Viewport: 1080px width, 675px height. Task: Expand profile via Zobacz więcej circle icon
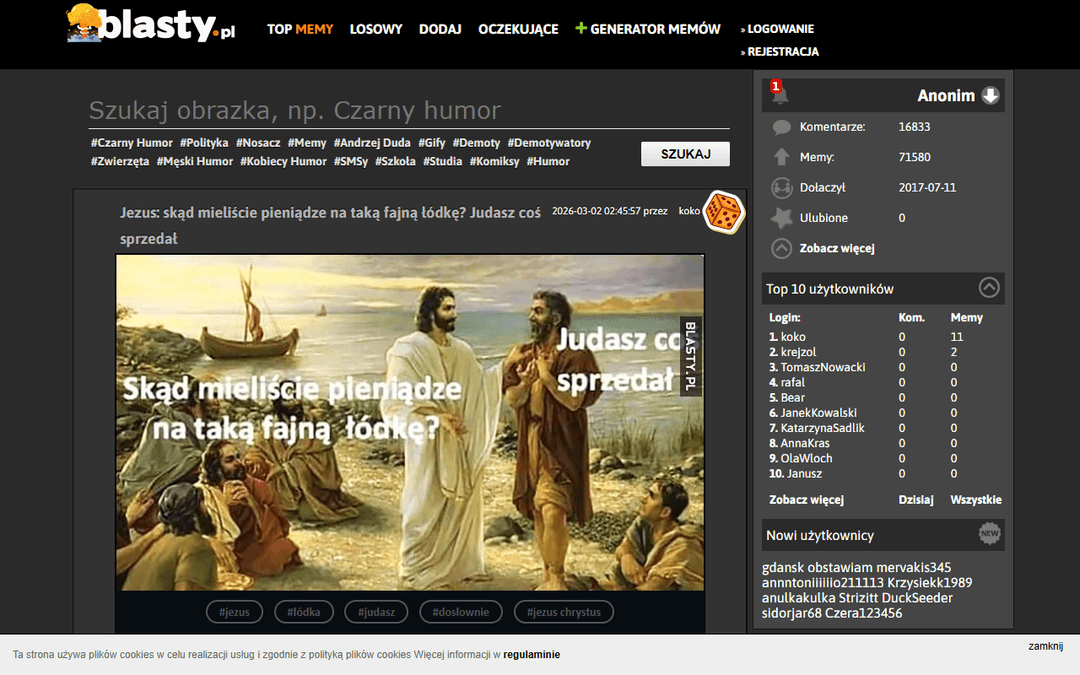[782, 248]
